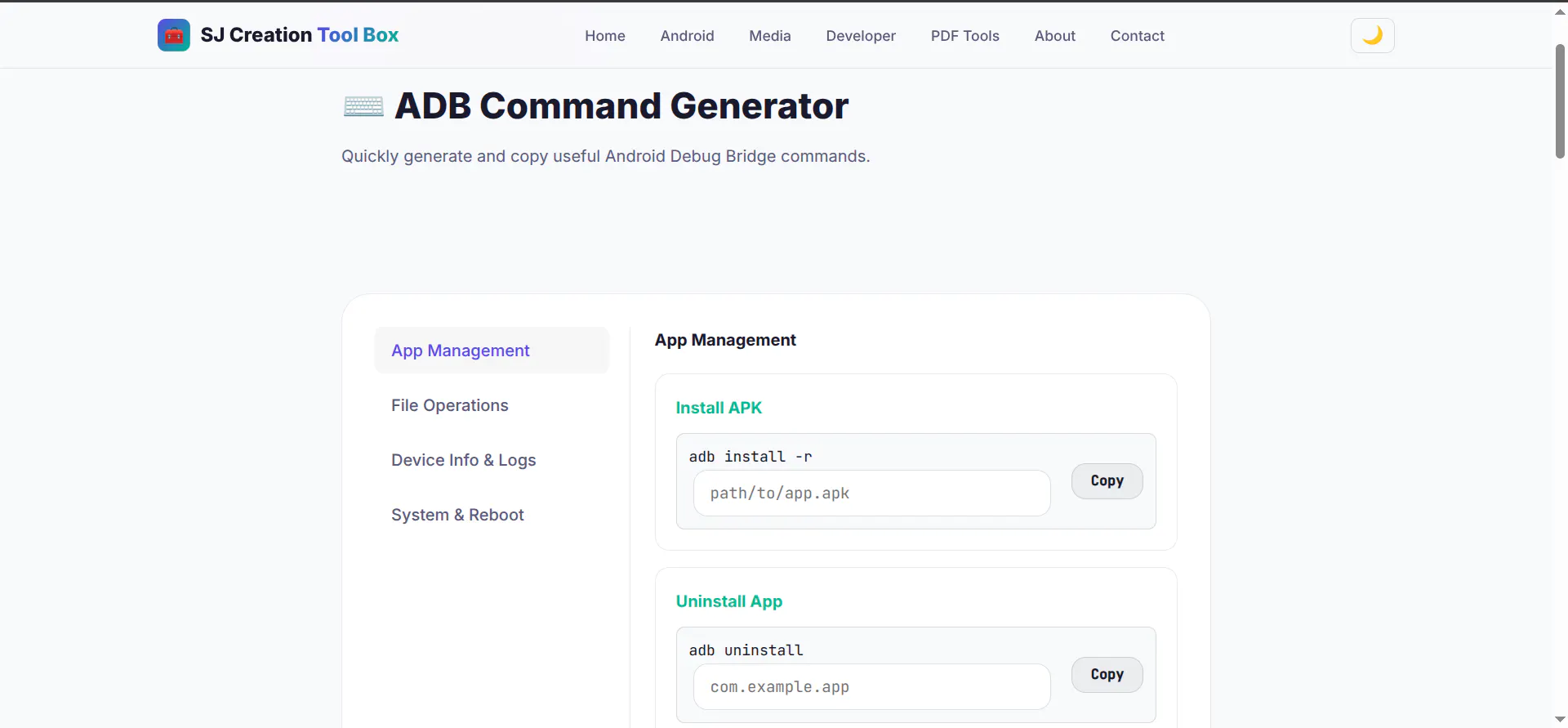Open the PDF Tools menu
The height and width of the screenshot is (728, 1568).
click(x=965, y=36)
